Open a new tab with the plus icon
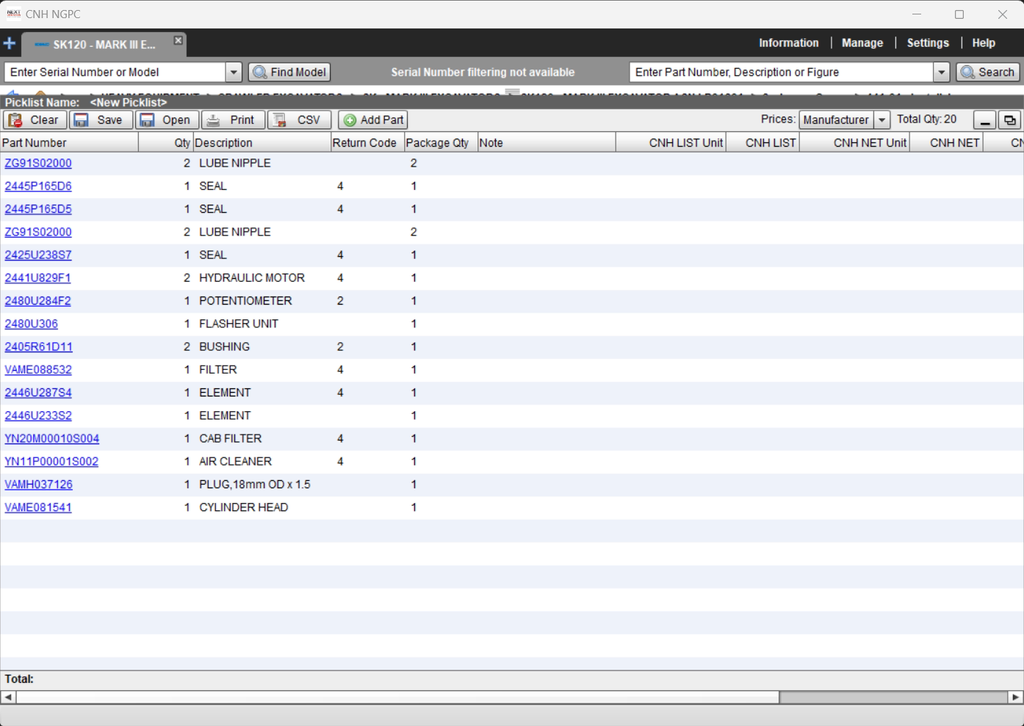Viewport: 1024px width, 726px height. [10, 44]
